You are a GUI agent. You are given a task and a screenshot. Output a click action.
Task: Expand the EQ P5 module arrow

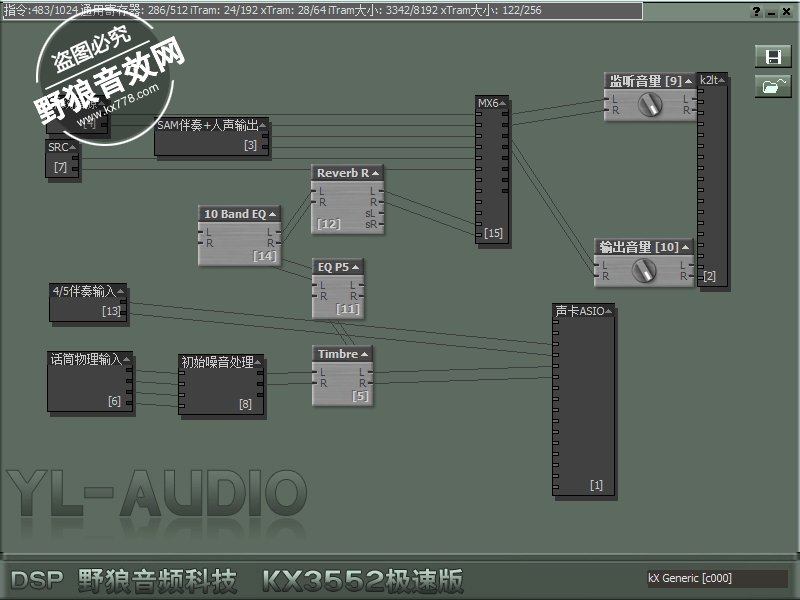356,267
